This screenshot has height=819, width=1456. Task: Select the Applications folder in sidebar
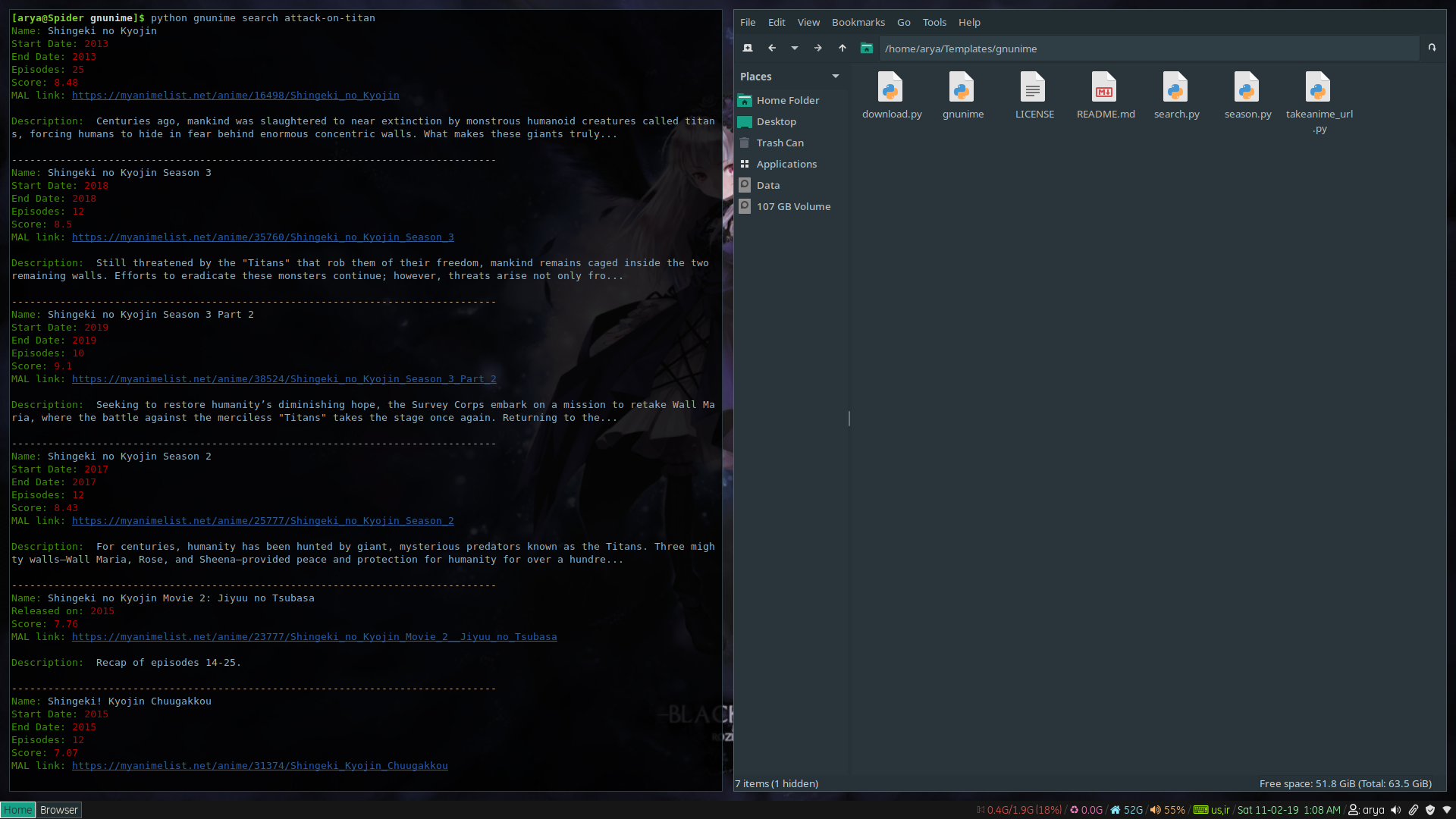(x=786, y=164)
